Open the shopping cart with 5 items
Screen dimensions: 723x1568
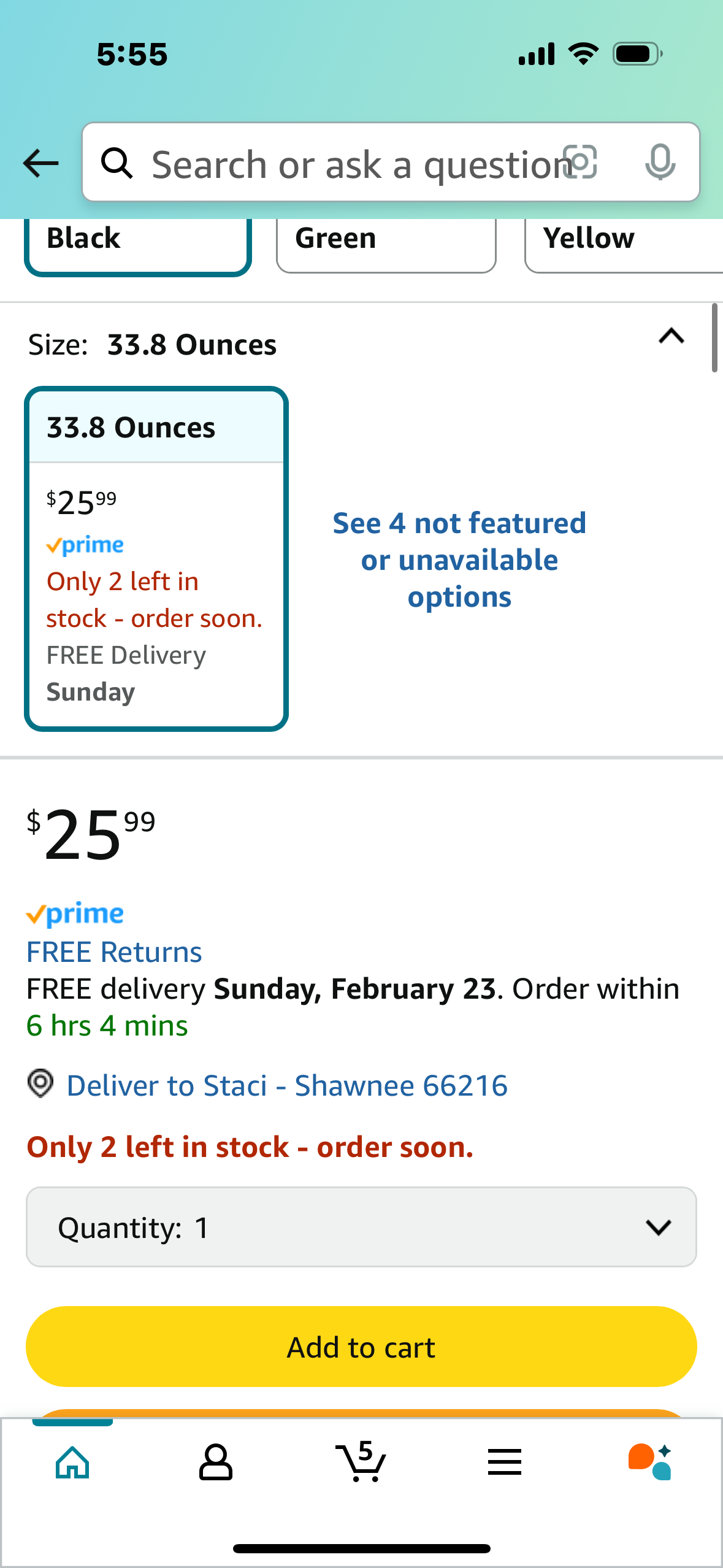pyautogui.click(x=361, y=1462)
